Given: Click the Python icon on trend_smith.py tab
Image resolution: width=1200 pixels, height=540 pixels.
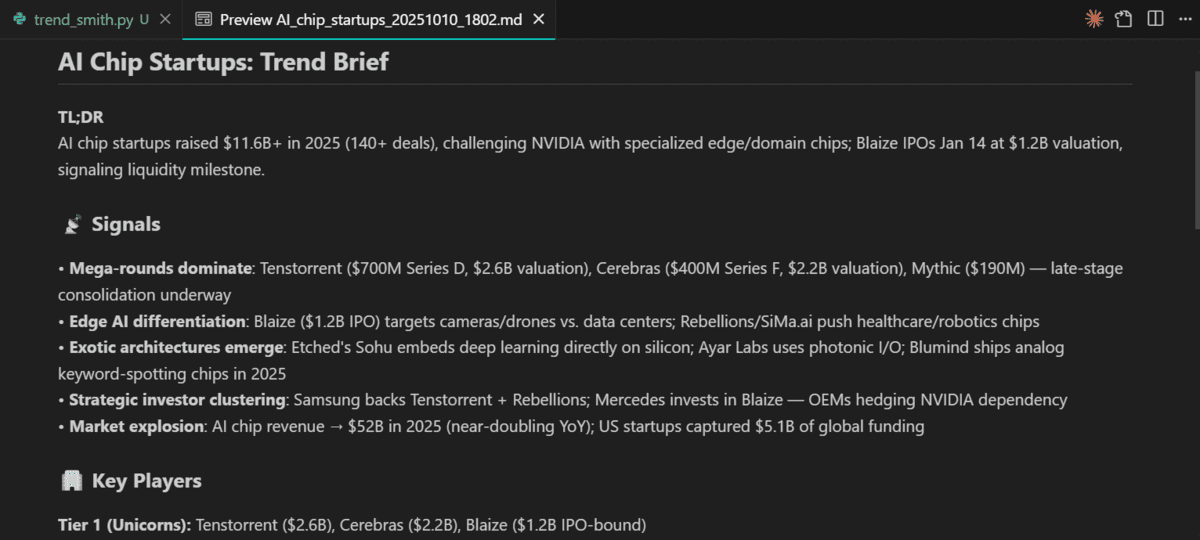Looking at the screenshot, I should click(x=19, y=20).
